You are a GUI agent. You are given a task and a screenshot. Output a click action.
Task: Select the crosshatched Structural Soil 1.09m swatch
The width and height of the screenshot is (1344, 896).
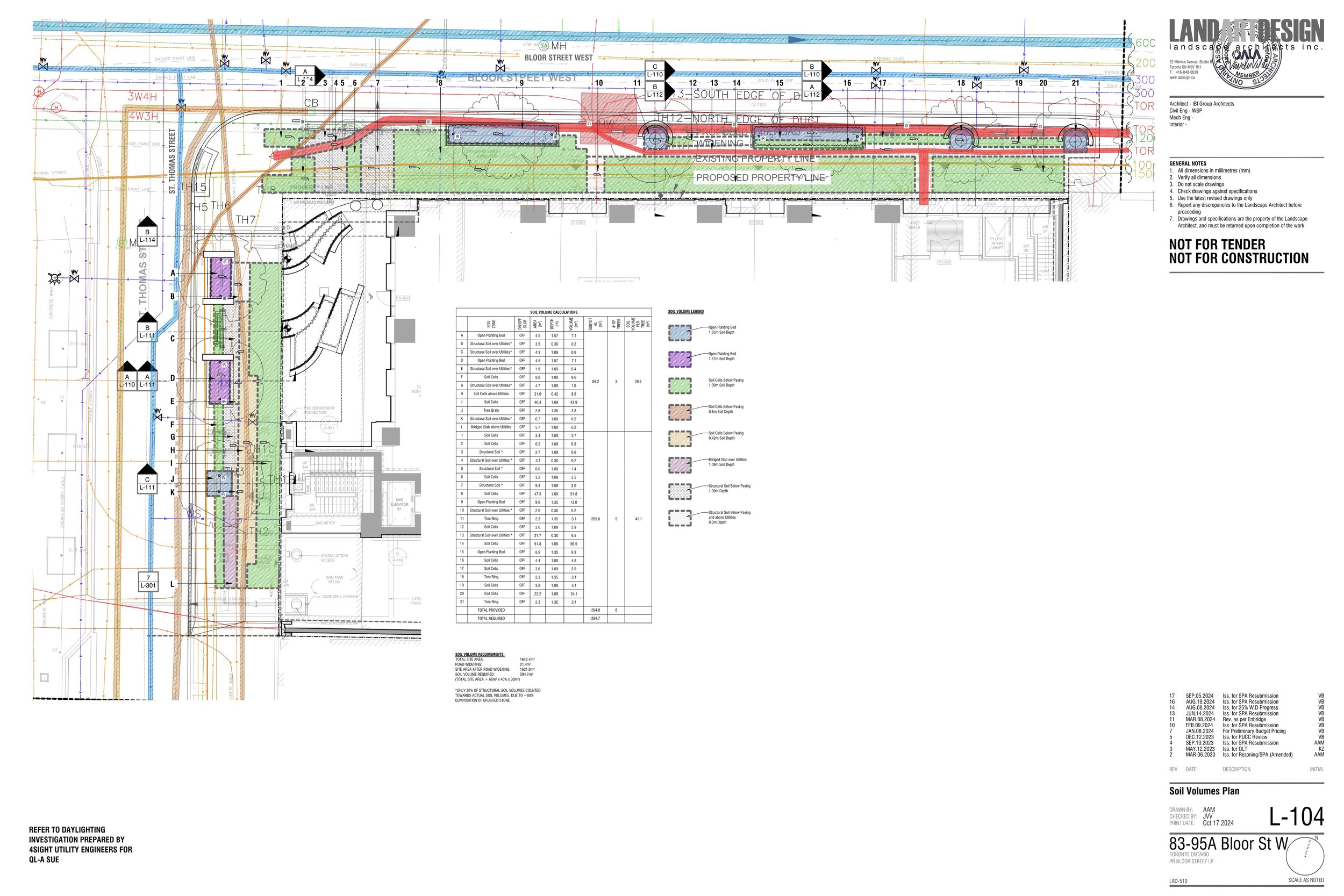680,491
